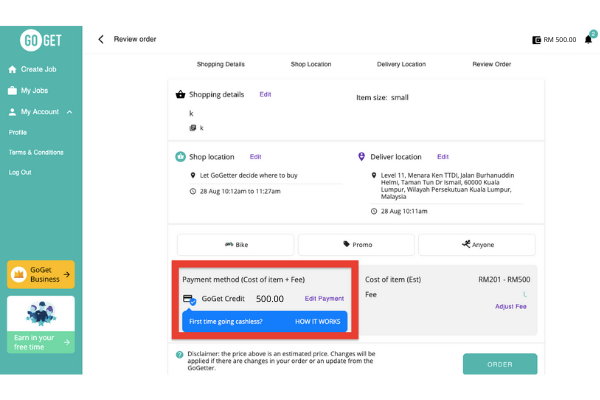Click Edit Payment link

pyautogui.click(x=324, y=299)
